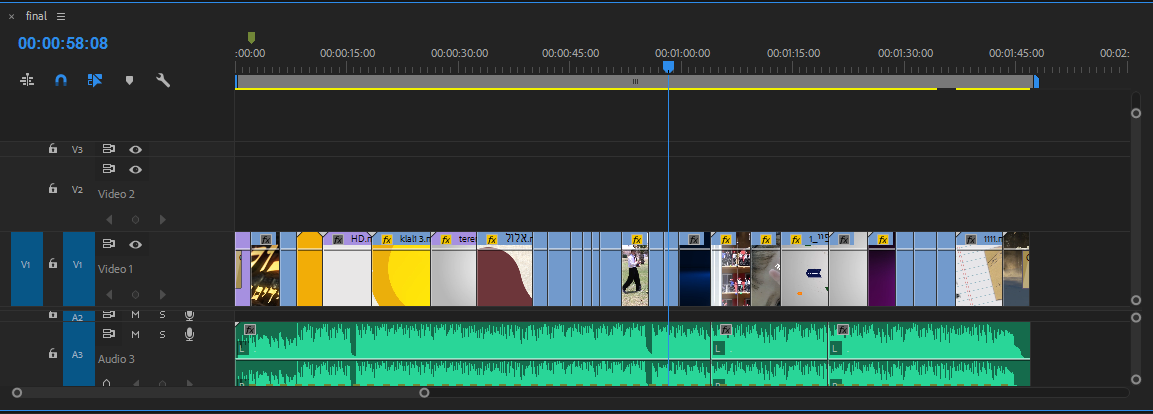Toggle V2 track targeting label

pos(77,189)
